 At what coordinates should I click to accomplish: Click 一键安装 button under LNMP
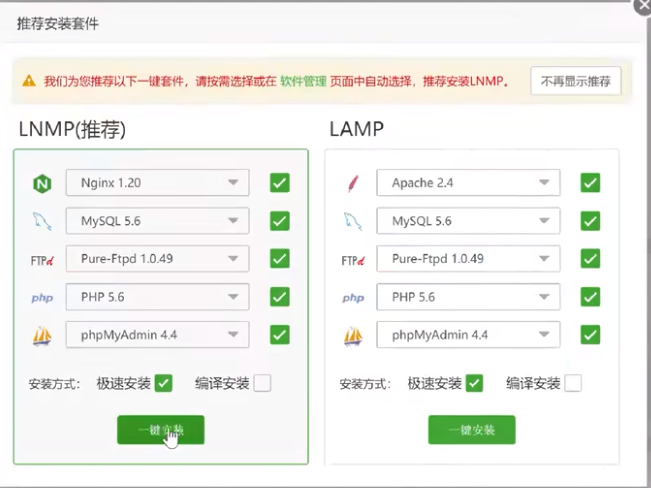point(161,430)
